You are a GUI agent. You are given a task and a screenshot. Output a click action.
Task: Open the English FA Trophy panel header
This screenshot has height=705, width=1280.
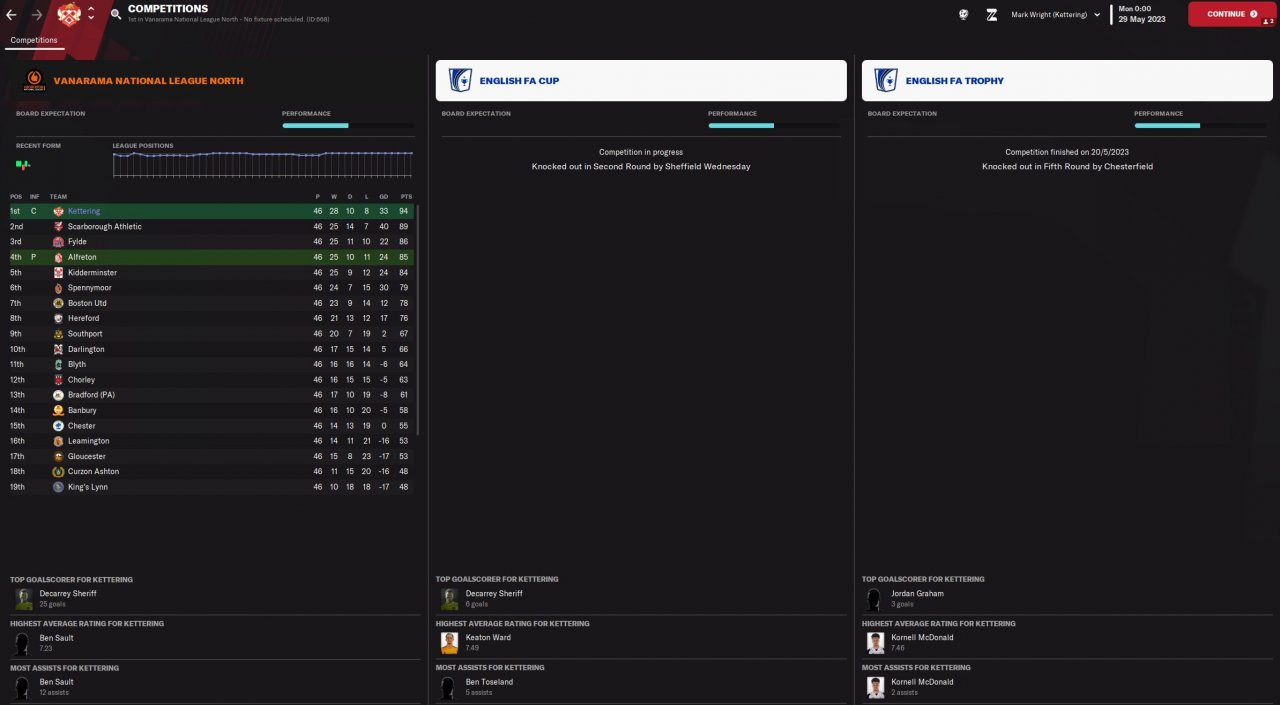click(x=1067, y=80)
